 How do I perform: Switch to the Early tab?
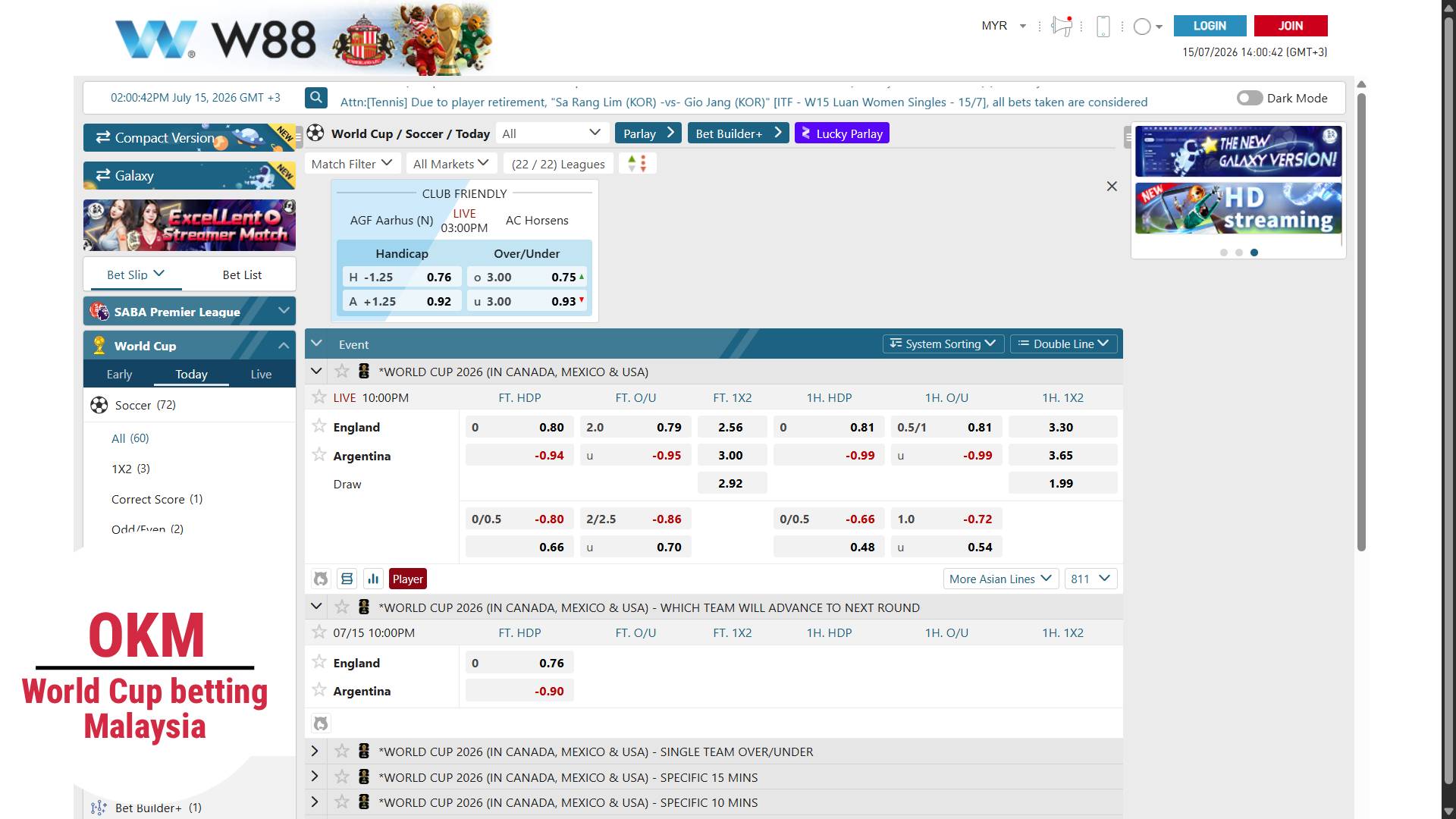tap(119, 374)
